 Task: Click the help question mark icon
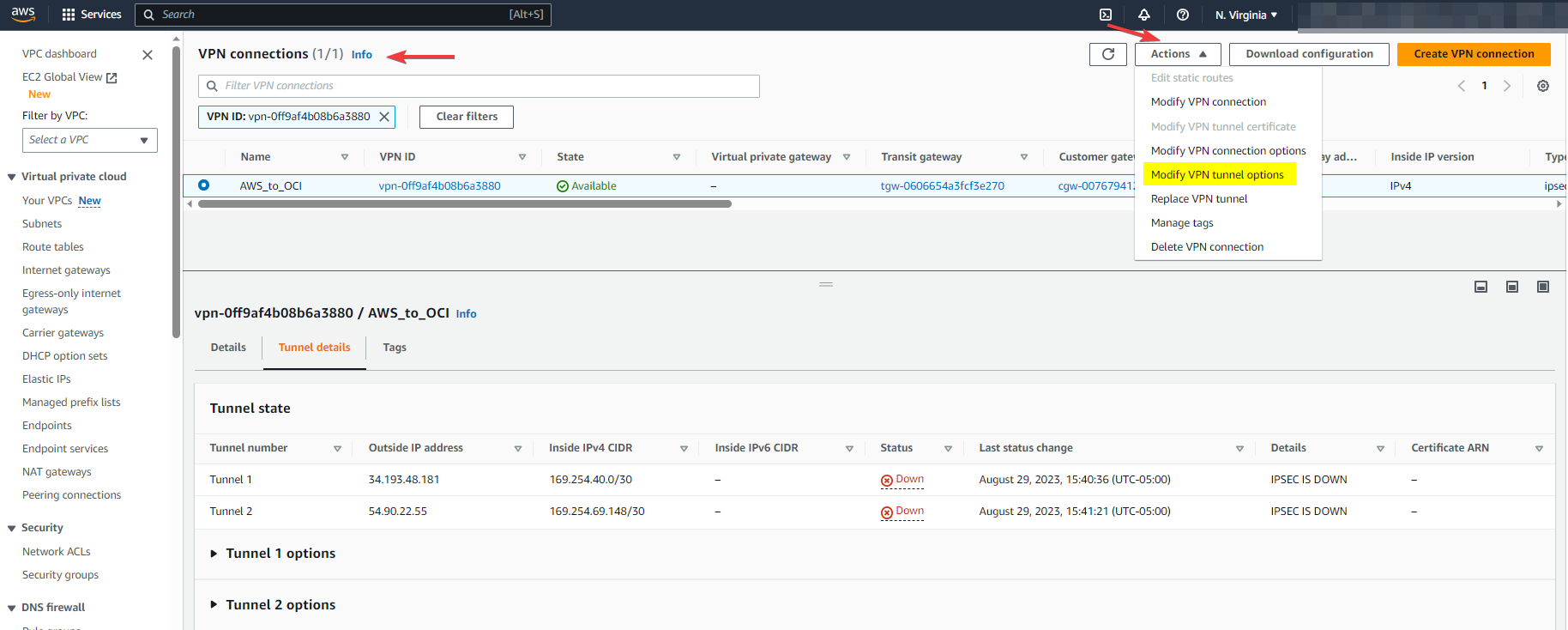[x=1183, y=15]
